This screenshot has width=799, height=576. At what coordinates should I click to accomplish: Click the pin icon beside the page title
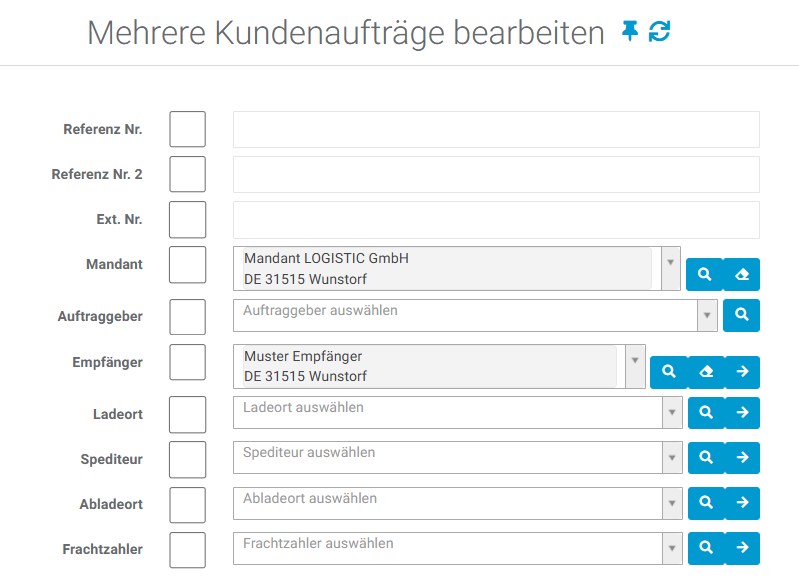tap(629, 32)
